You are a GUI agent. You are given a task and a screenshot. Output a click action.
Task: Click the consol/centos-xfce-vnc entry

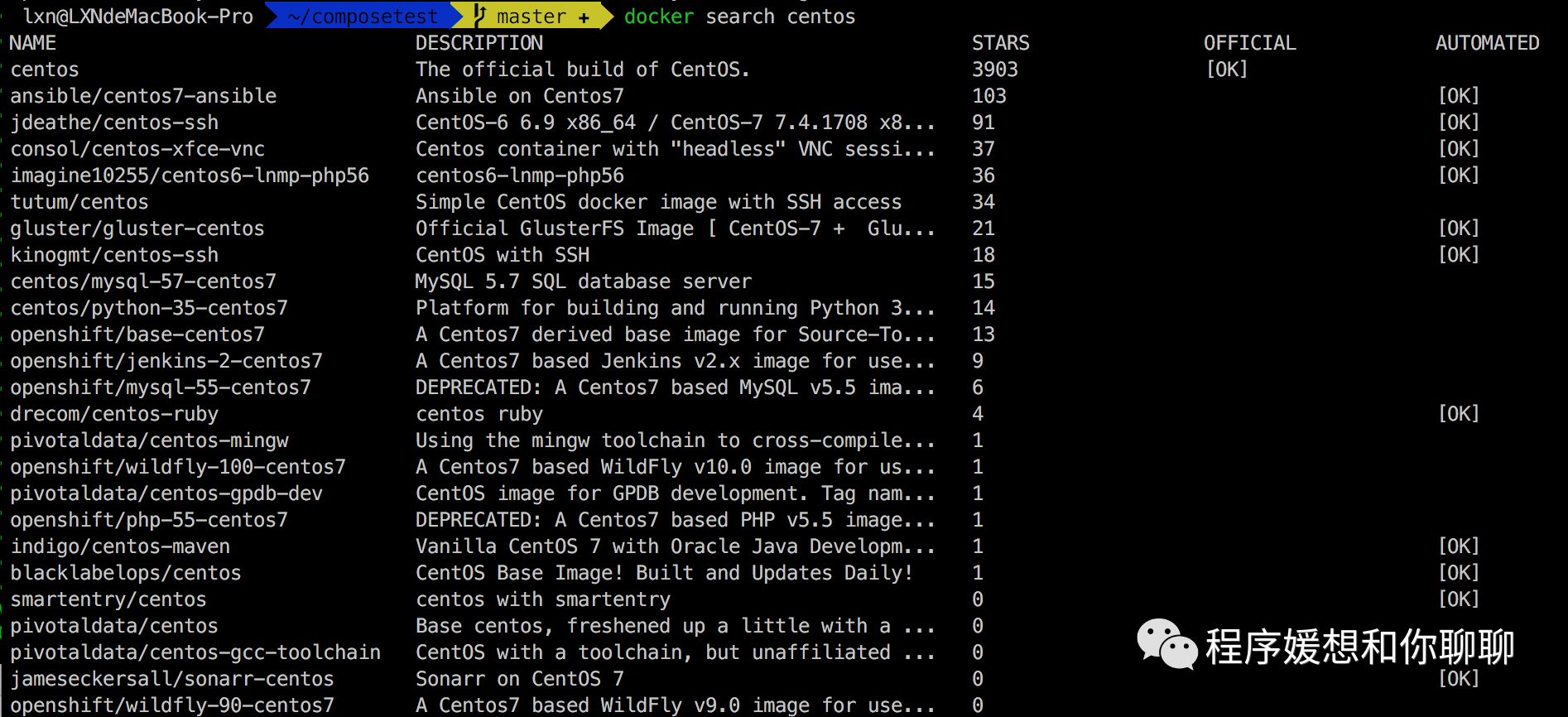pyautogui.click(x=137, y=149)
